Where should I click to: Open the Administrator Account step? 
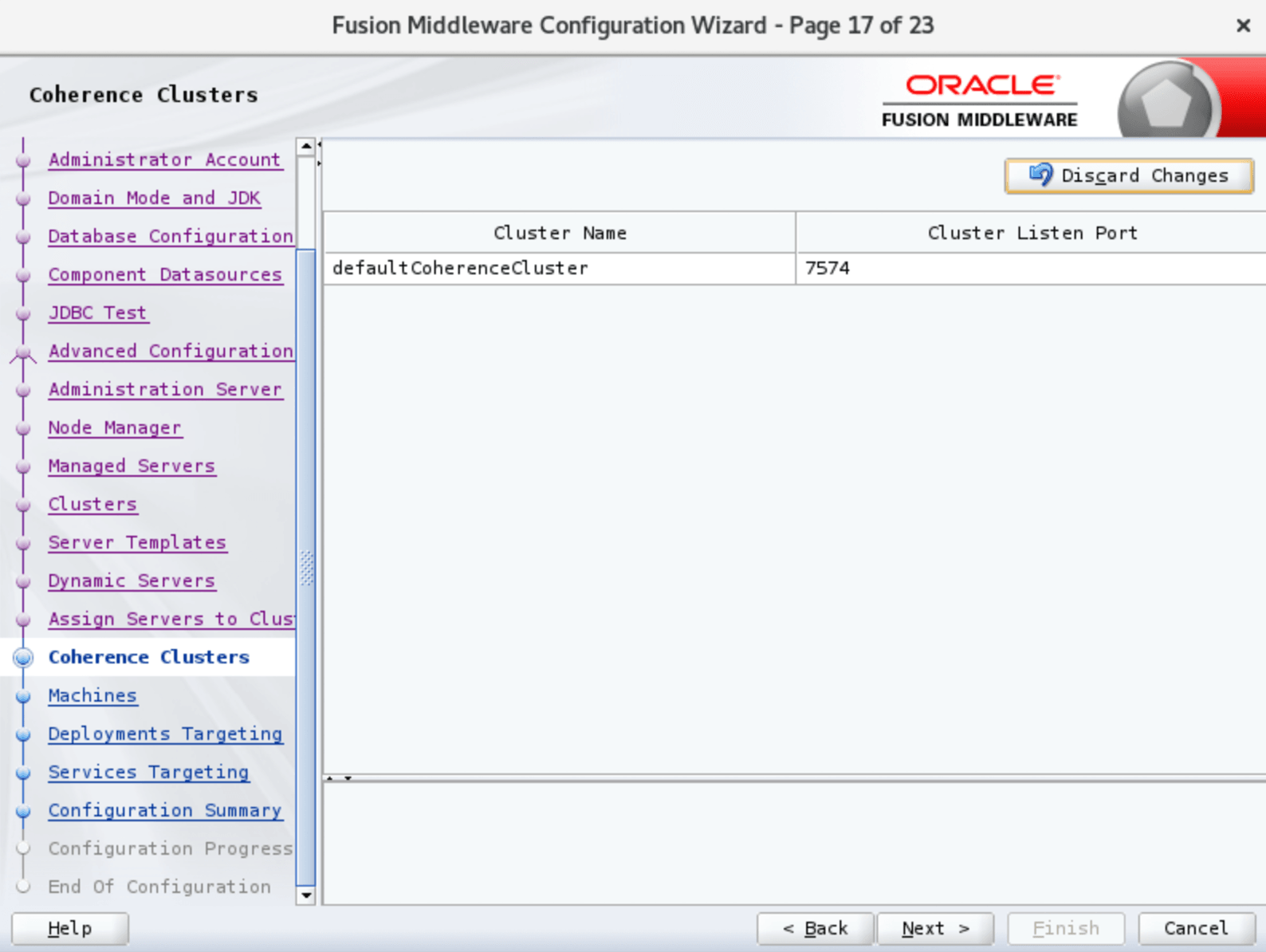165,159
